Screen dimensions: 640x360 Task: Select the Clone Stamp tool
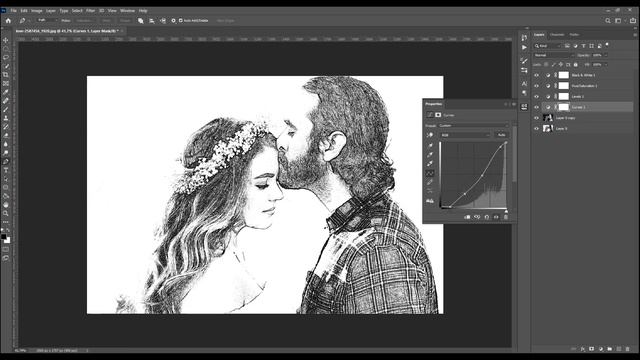(x=6, y=118)
